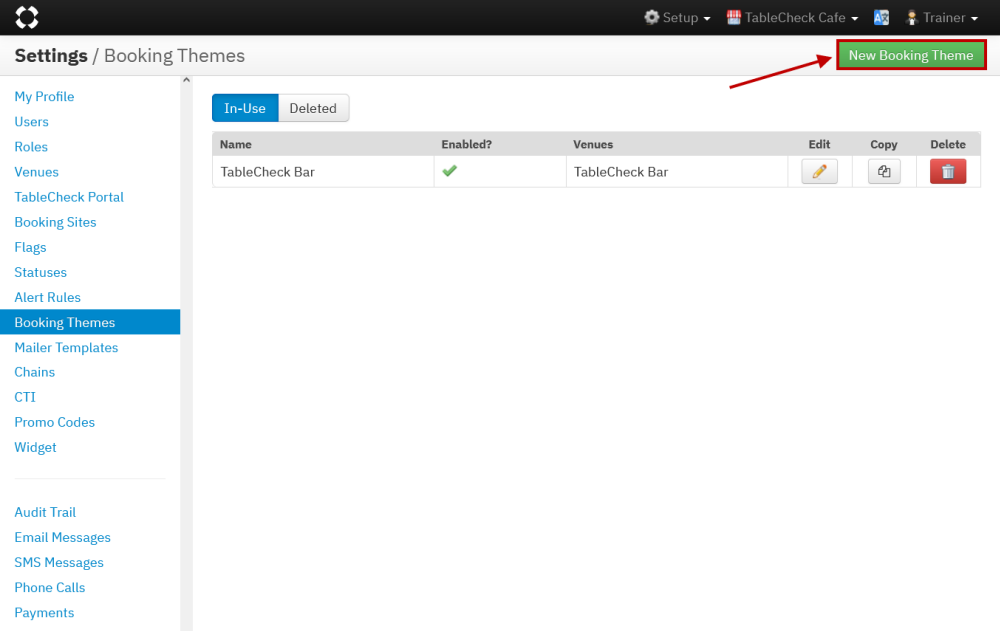Click the New Booking Theme button

pyautogui.click(x=911, y=55)
